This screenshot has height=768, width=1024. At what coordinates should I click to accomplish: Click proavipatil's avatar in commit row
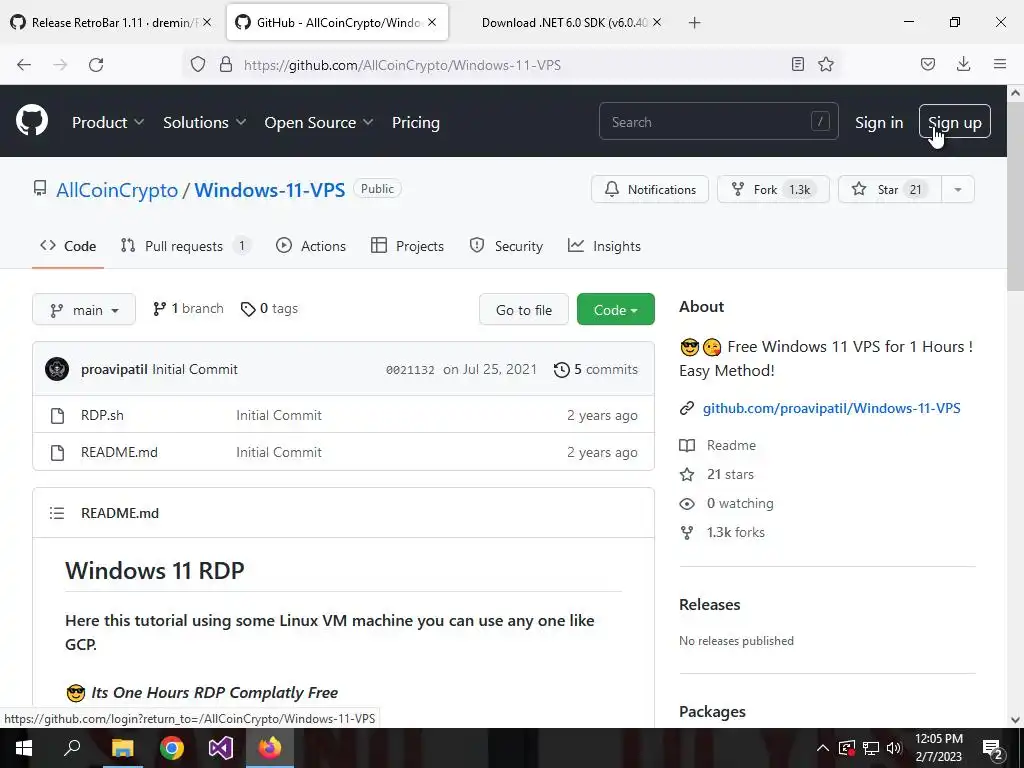click(57, 369)
